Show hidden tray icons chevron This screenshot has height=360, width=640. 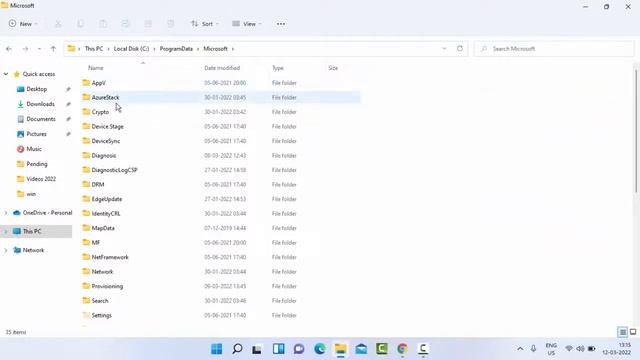520,349
